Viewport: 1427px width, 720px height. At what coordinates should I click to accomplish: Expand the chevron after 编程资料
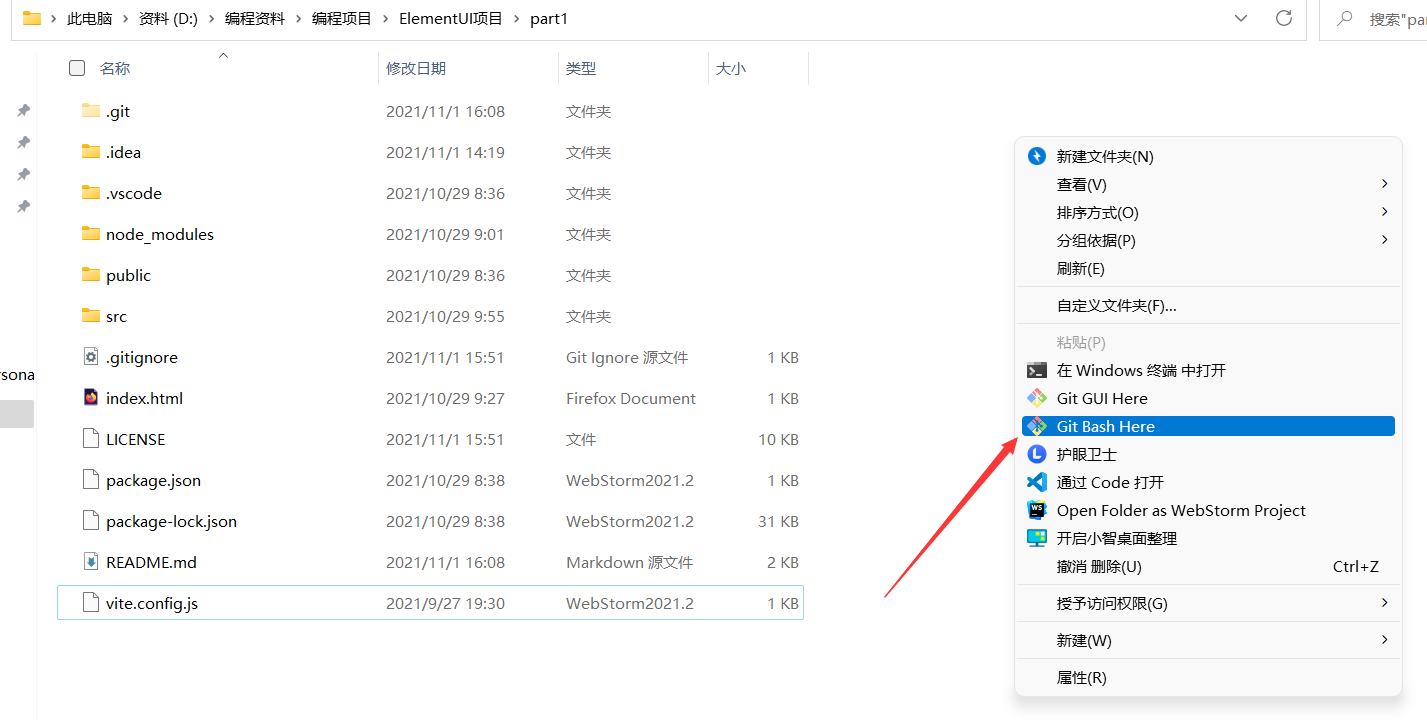click(298, 19)
